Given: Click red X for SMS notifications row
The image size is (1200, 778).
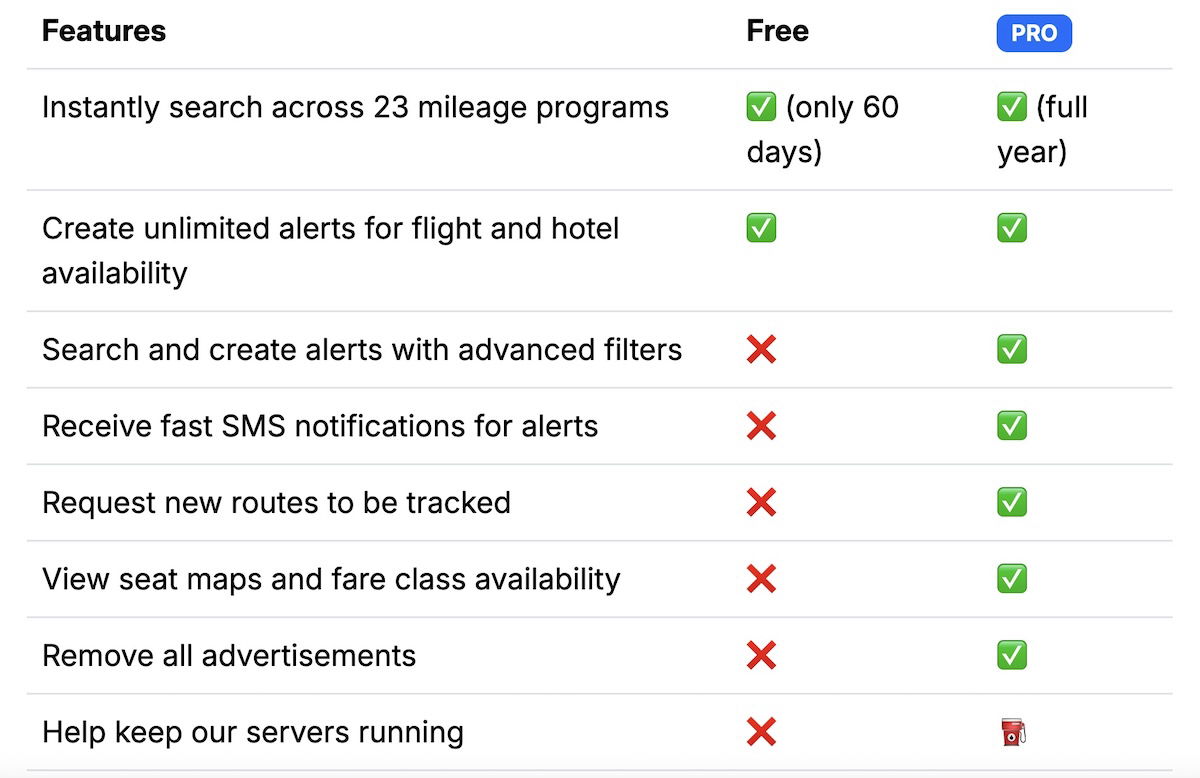Looking at the screenshot, I should click(761, 426).
